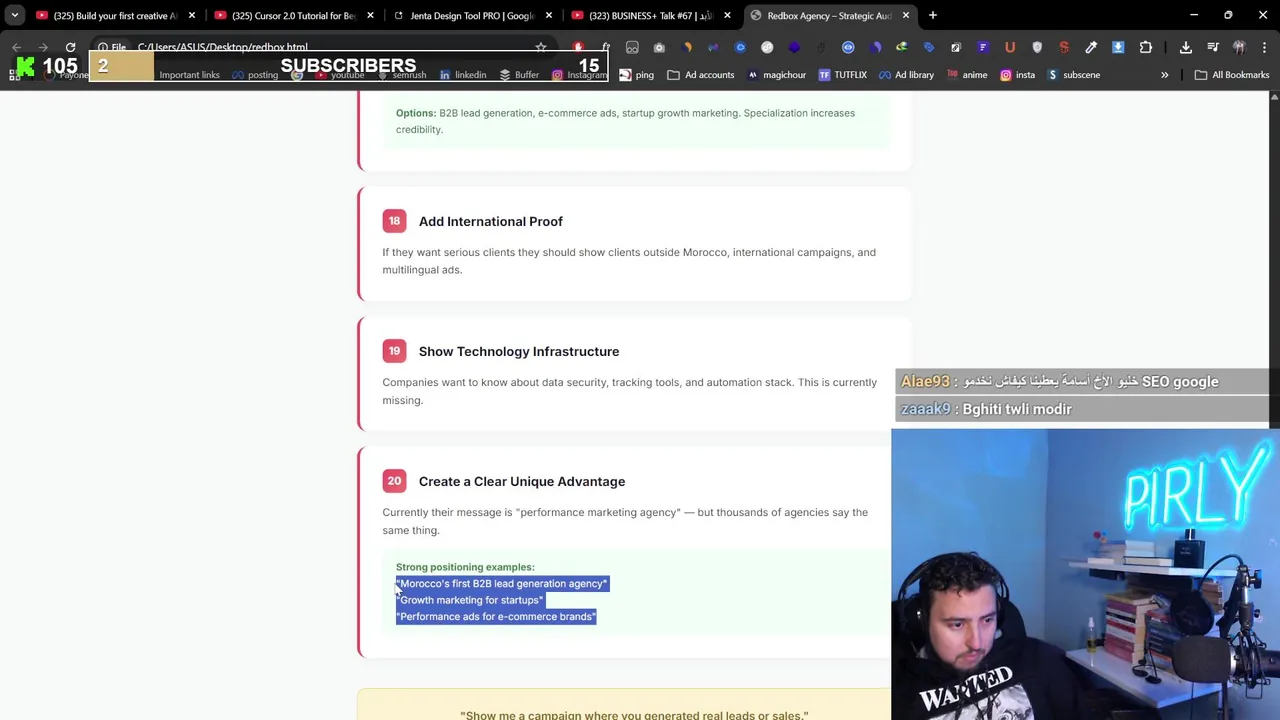Close the Jenta Design Tool PRO tab
1280x720 pixels.
pyautogui.click(x=549, y=15)
